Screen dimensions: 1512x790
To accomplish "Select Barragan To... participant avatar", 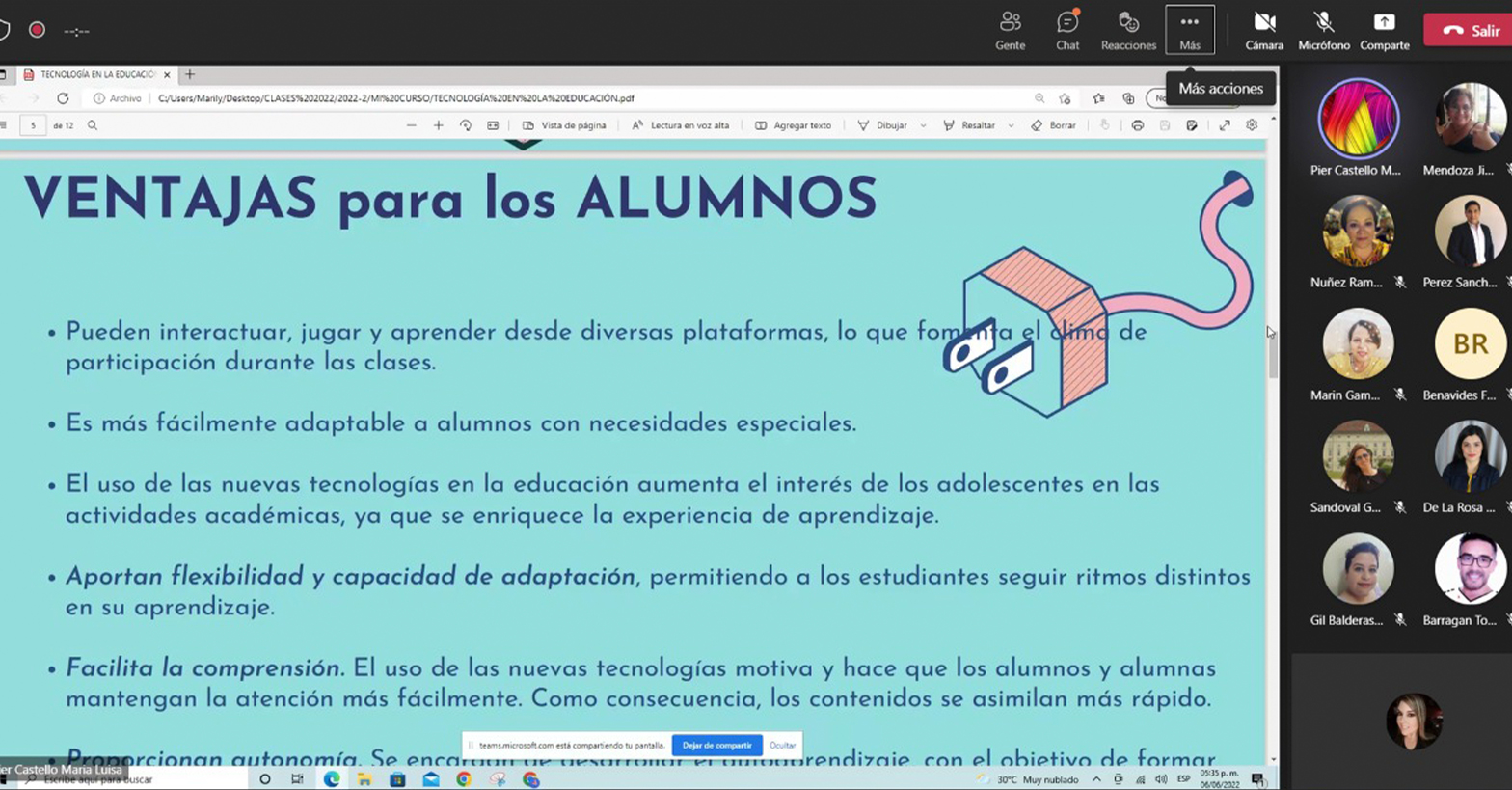I will coord(1471,569).
